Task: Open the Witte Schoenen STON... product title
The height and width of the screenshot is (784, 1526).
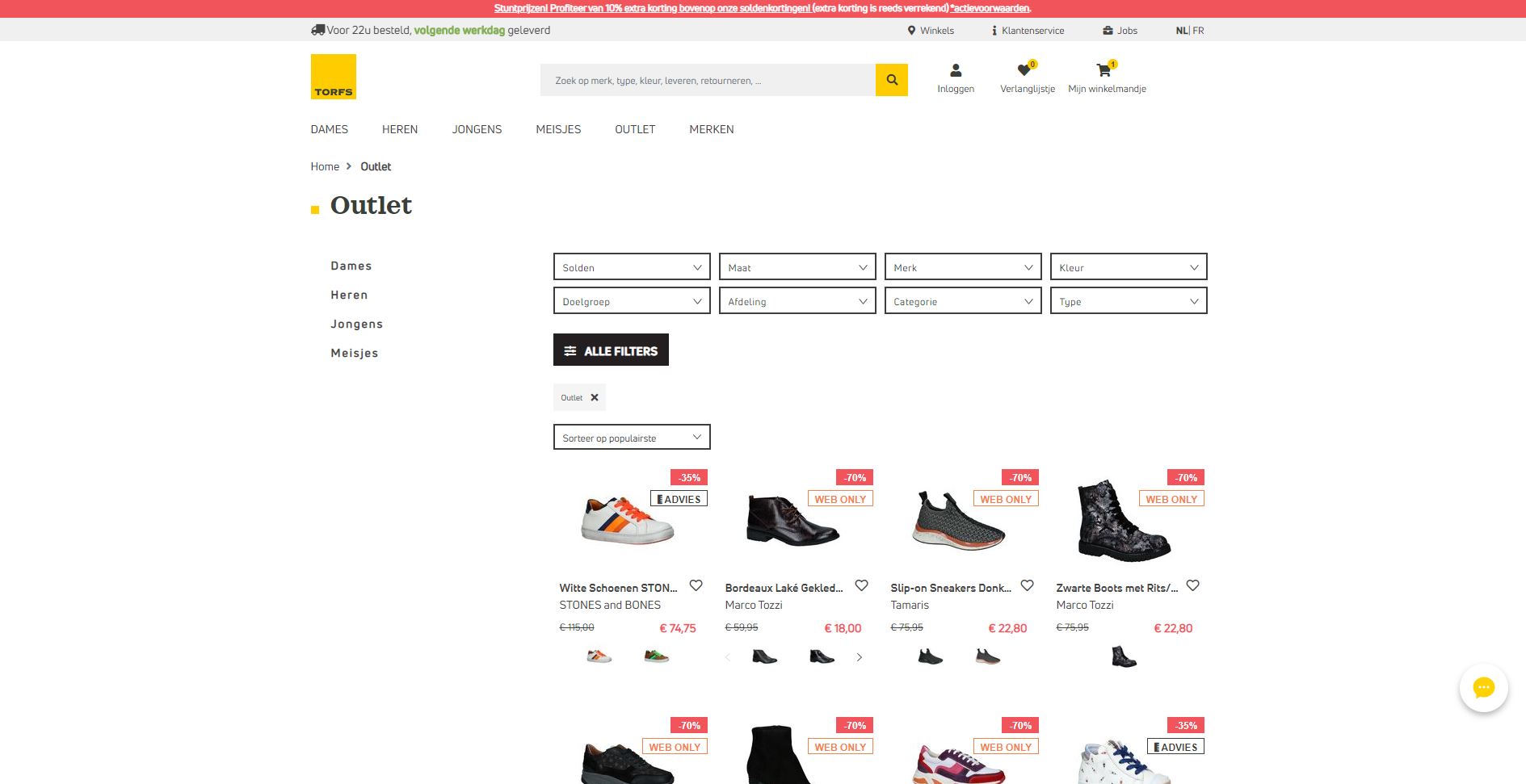Action: (619, 588)
